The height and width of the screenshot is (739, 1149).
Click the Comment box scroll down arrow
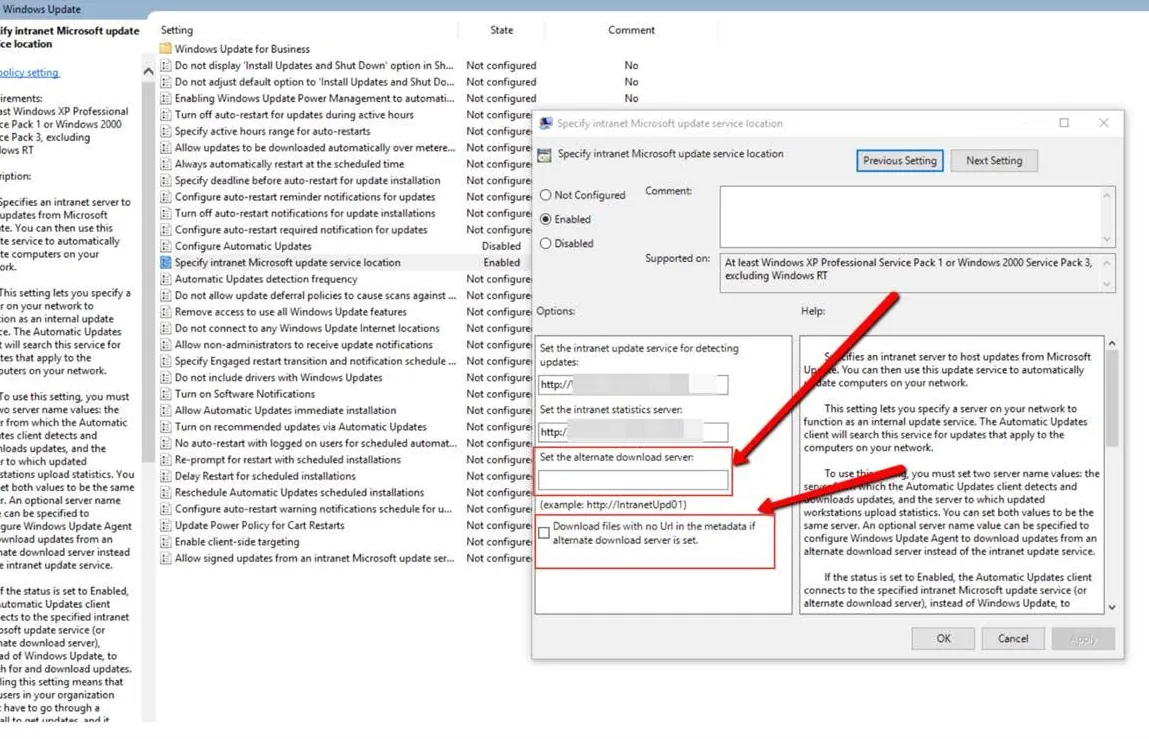pyautogui.click(x=1107, y=239)
